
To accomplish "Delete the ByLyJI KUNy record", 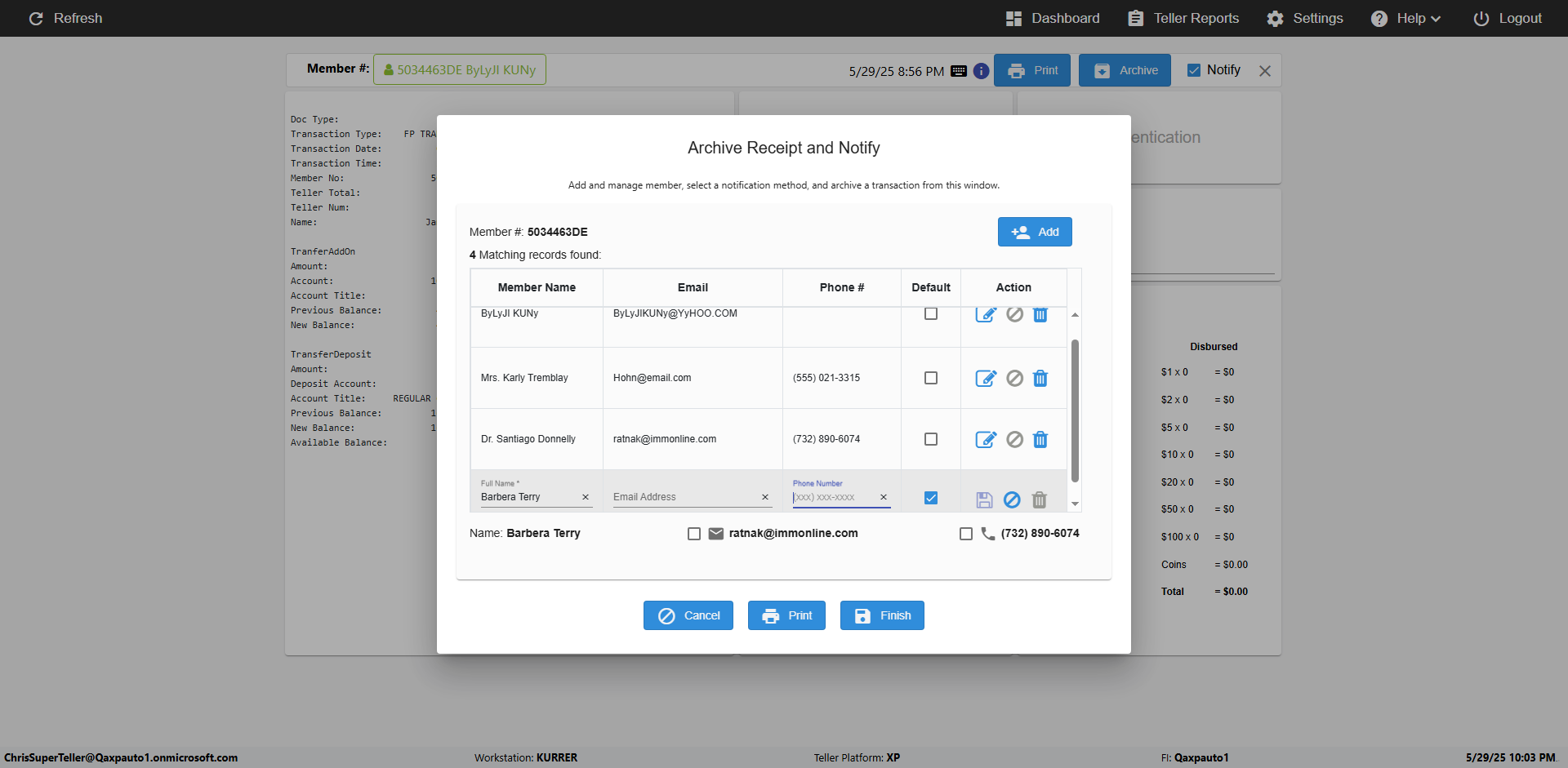I will tap(1040, 315).
